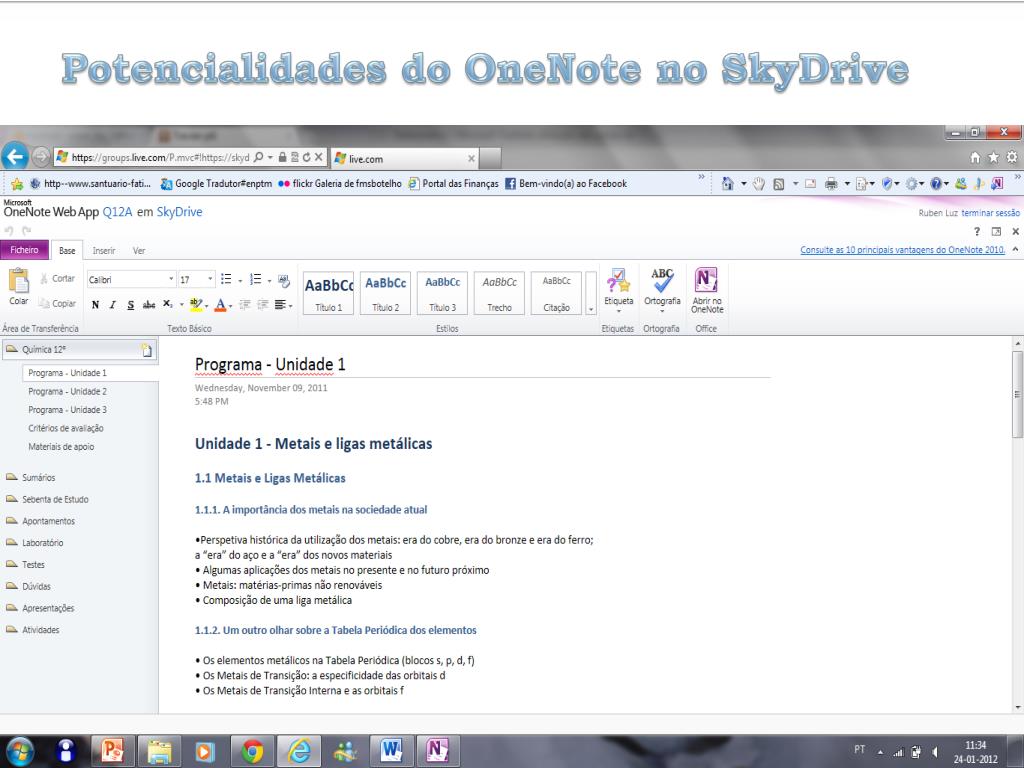The width and height of the screenshot is (1024, 768).
Task: Open the help question mark
Action: click(x=977, y=231)
